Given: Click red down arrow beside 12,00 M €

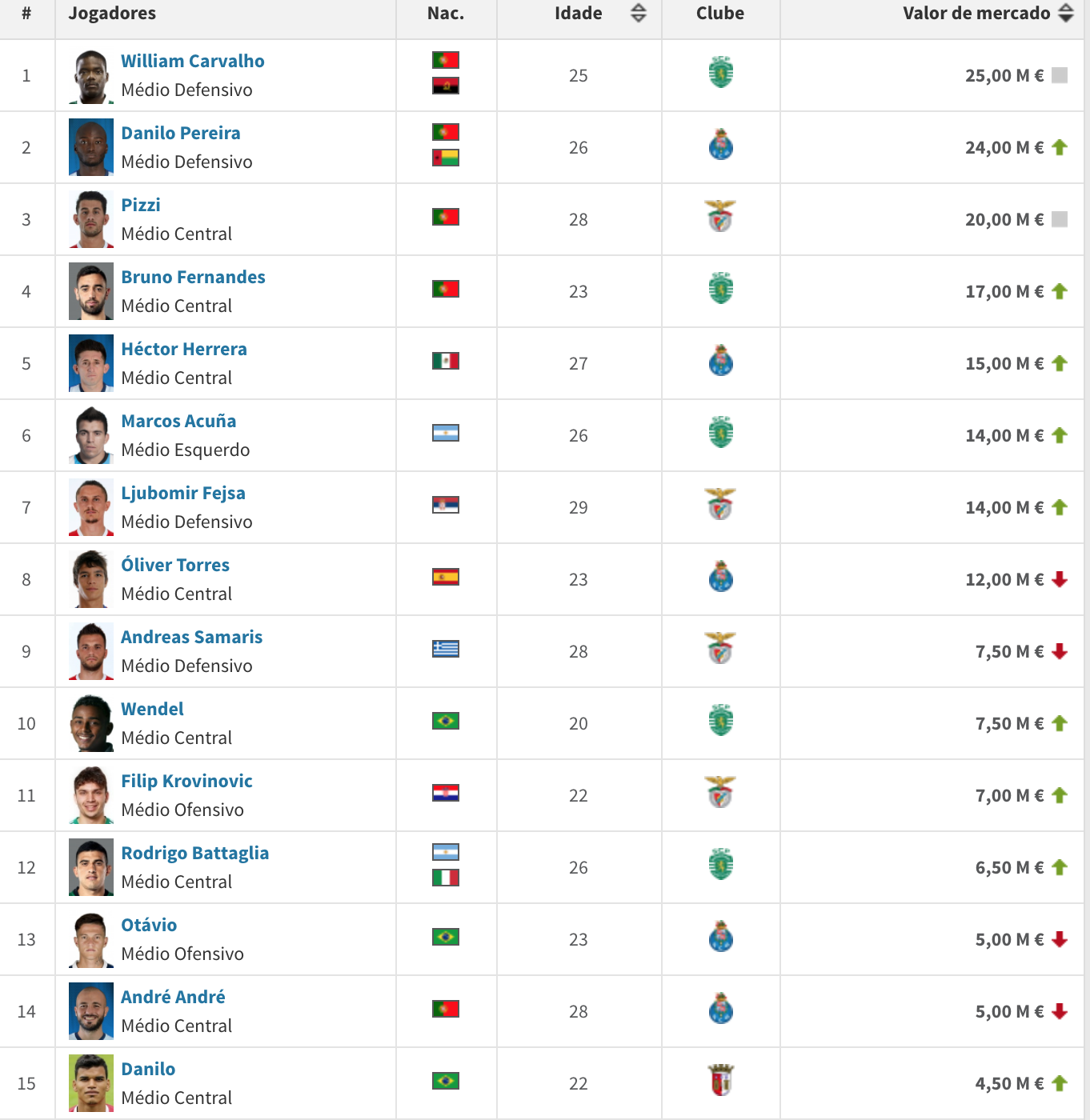Looking at the screenshot, I should click(1060, 579).
